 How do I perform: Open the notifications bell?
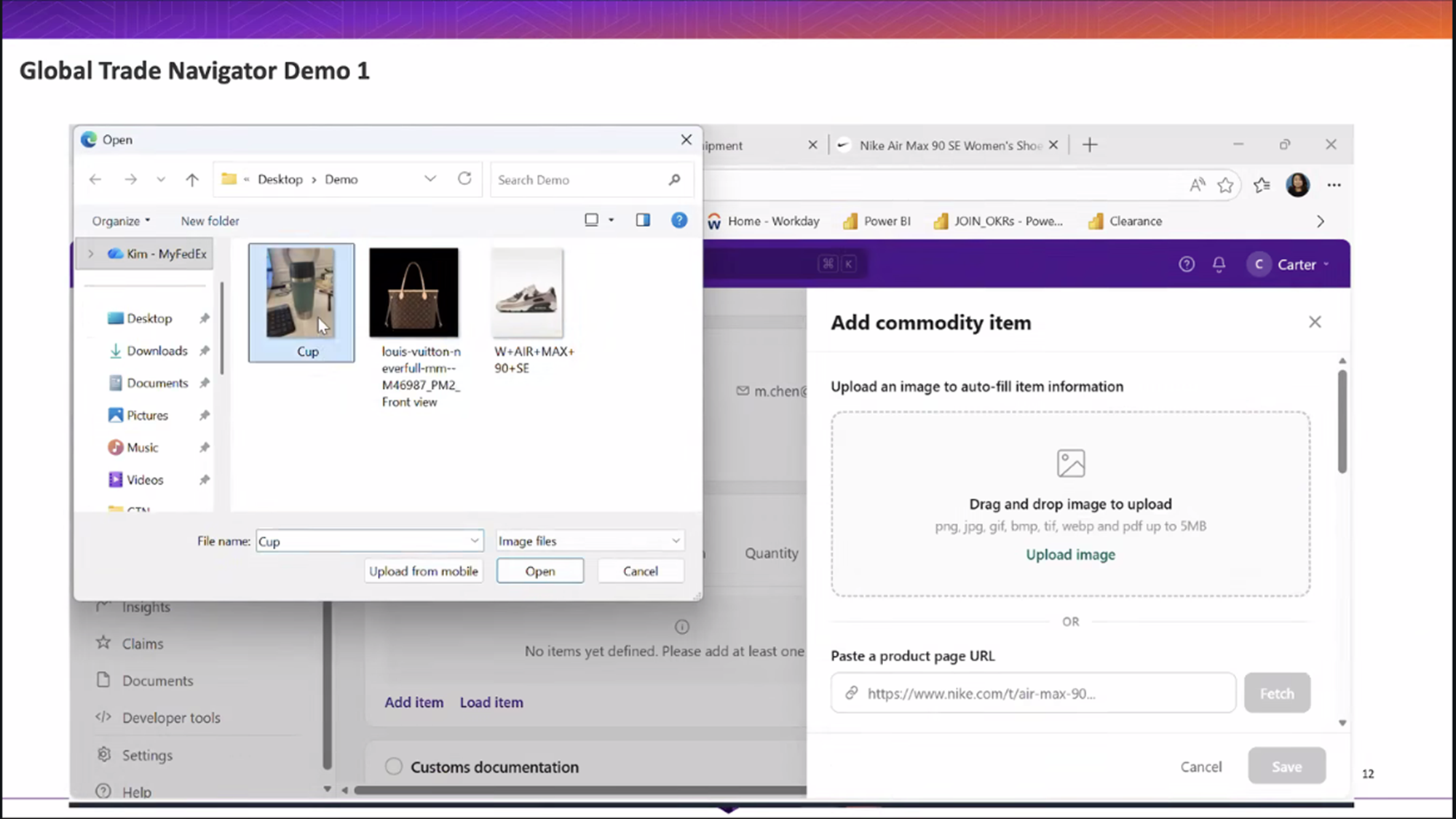tap(1219, 264)
